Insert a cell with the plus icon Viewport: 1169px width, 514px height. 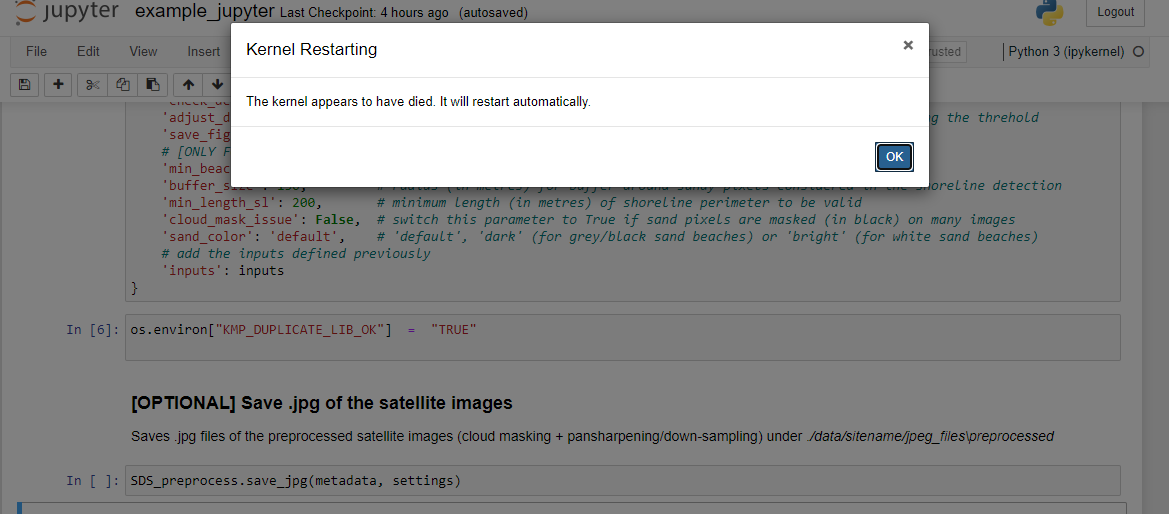tap(57, 84)
